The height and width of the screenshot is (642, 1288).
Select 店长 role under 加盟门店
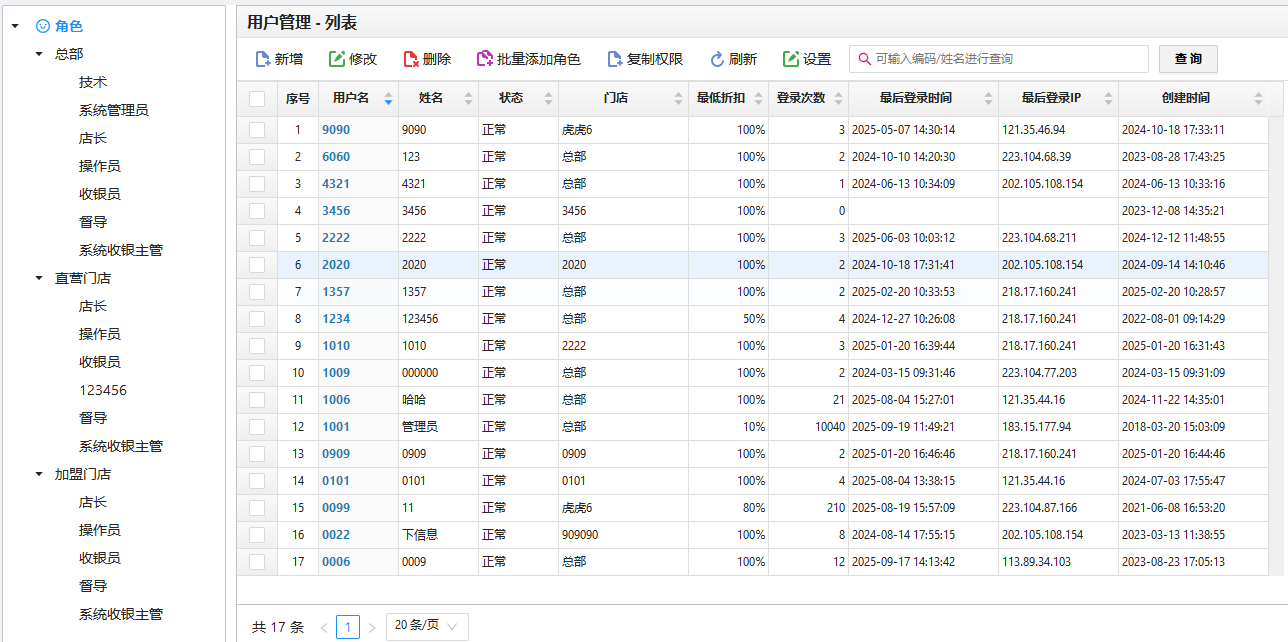click(93, 502)
